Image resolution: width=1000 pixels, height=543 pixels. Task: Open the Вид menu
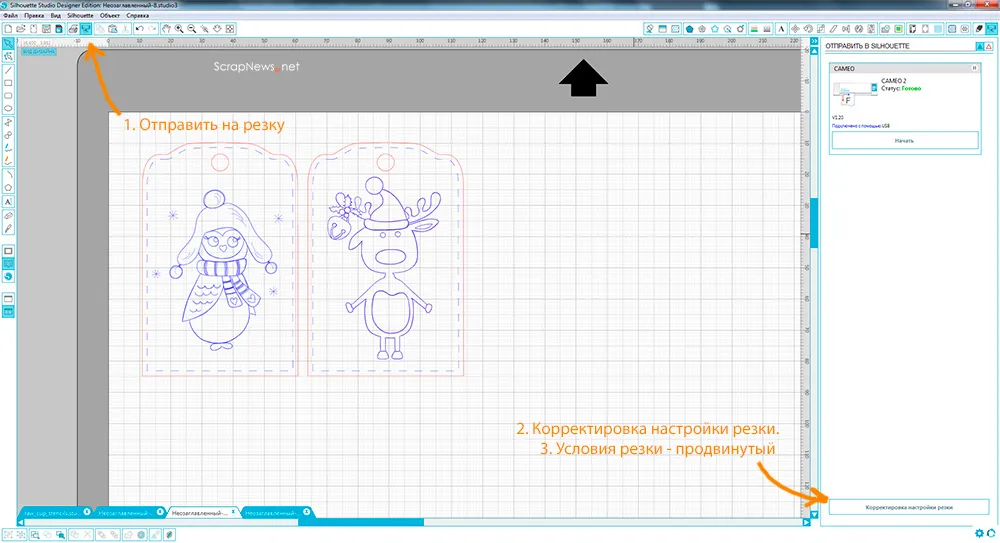pos(55,15)
